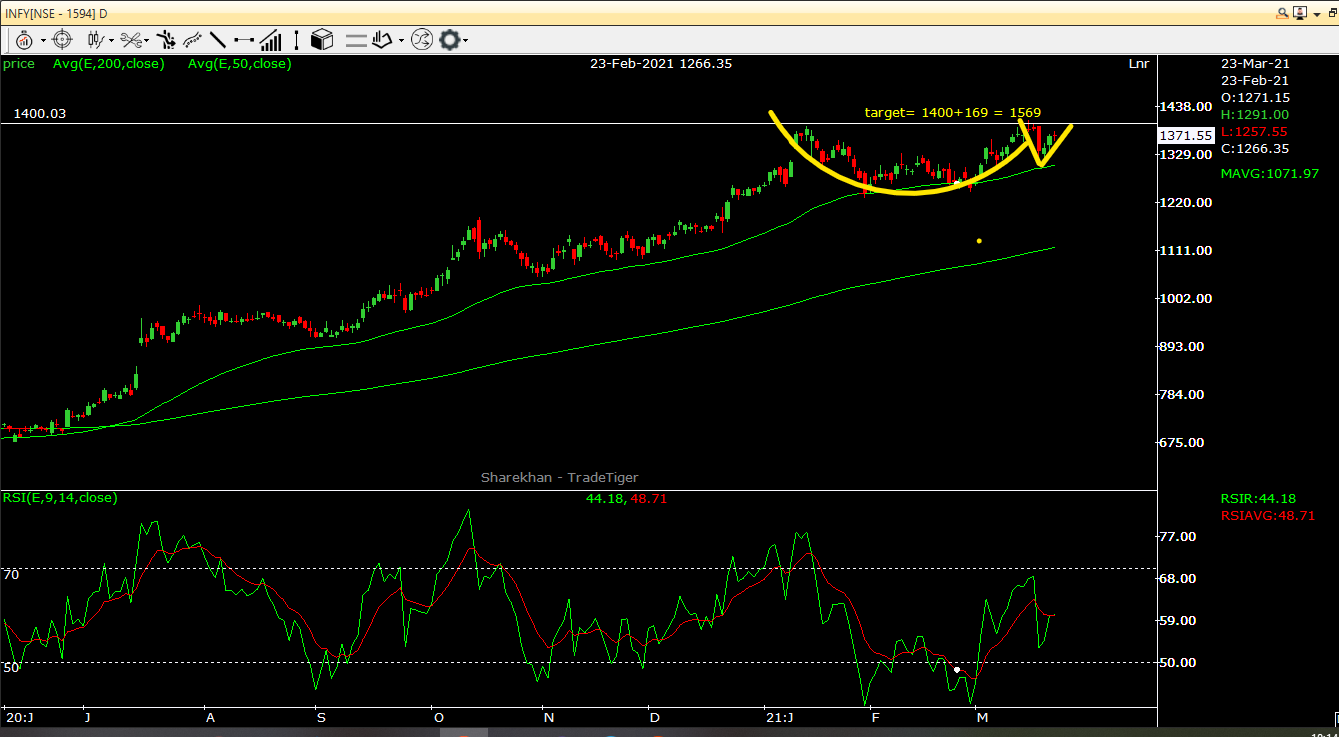Click the 675.00 price axis label
Screen dimensions: 1339x737
pos(1181,443)
